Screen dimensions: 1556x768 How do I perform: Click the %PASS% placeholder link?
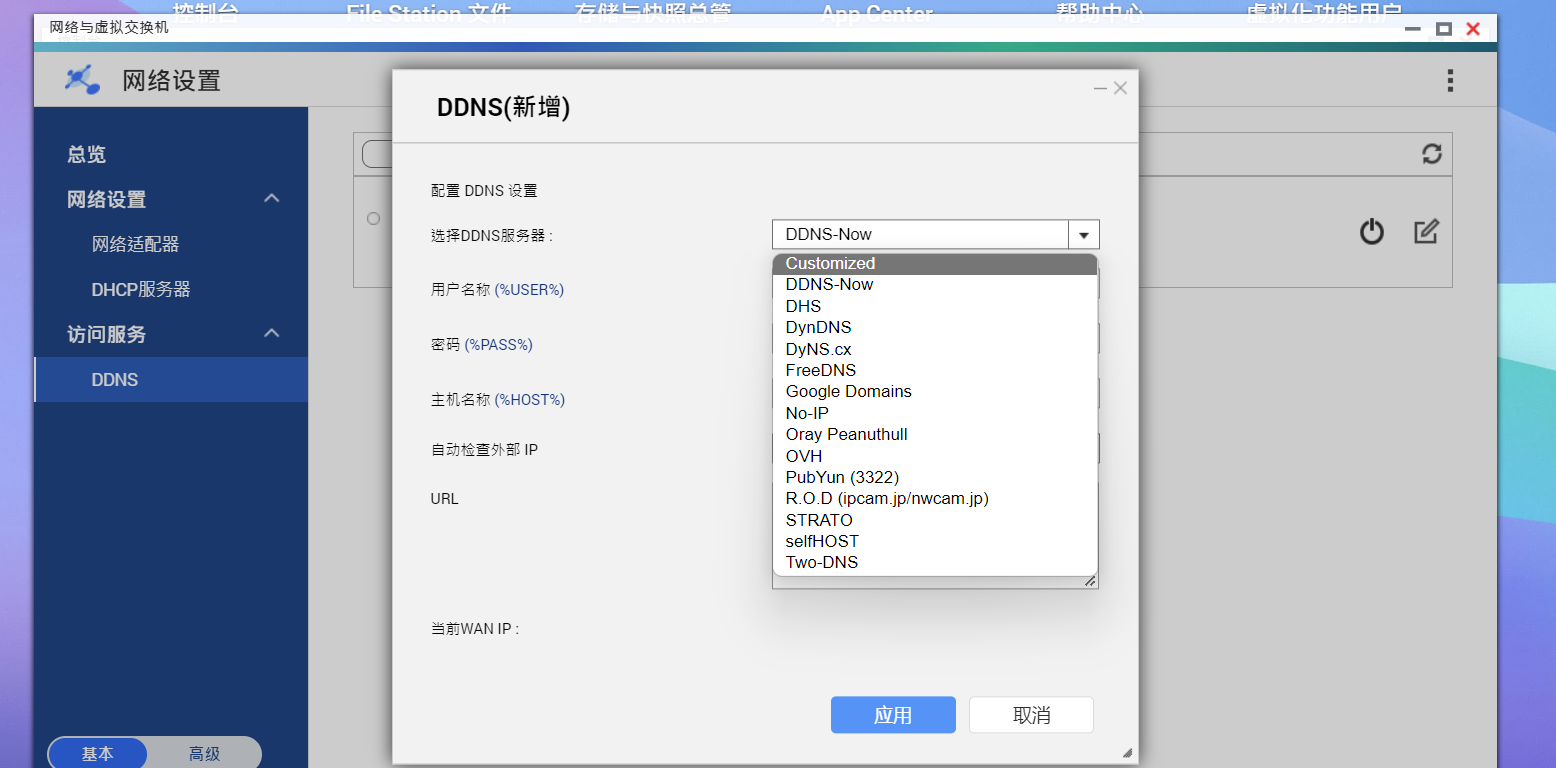pyautogui.click(x=498, y=345)
